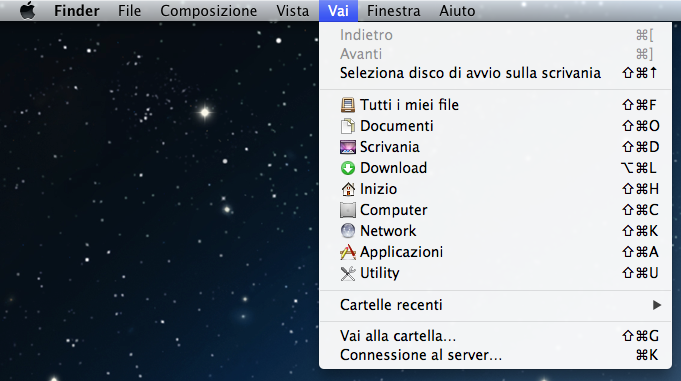681x381 pixels.
Task: Click the ⇧⌘G shortcut text
Action: (641, 336)
